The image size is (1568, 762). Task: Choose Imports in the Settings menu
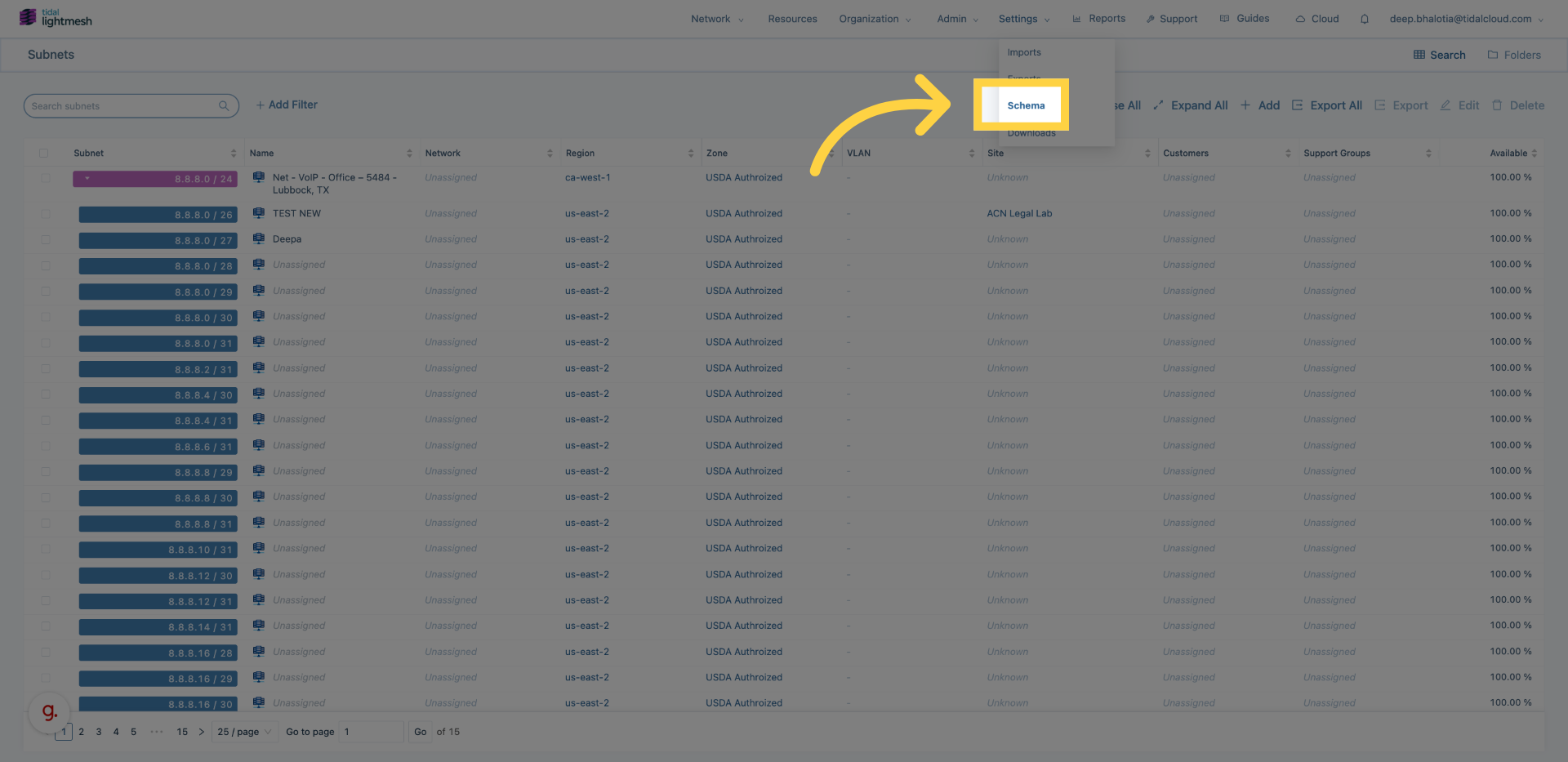tap(1024, 52)
